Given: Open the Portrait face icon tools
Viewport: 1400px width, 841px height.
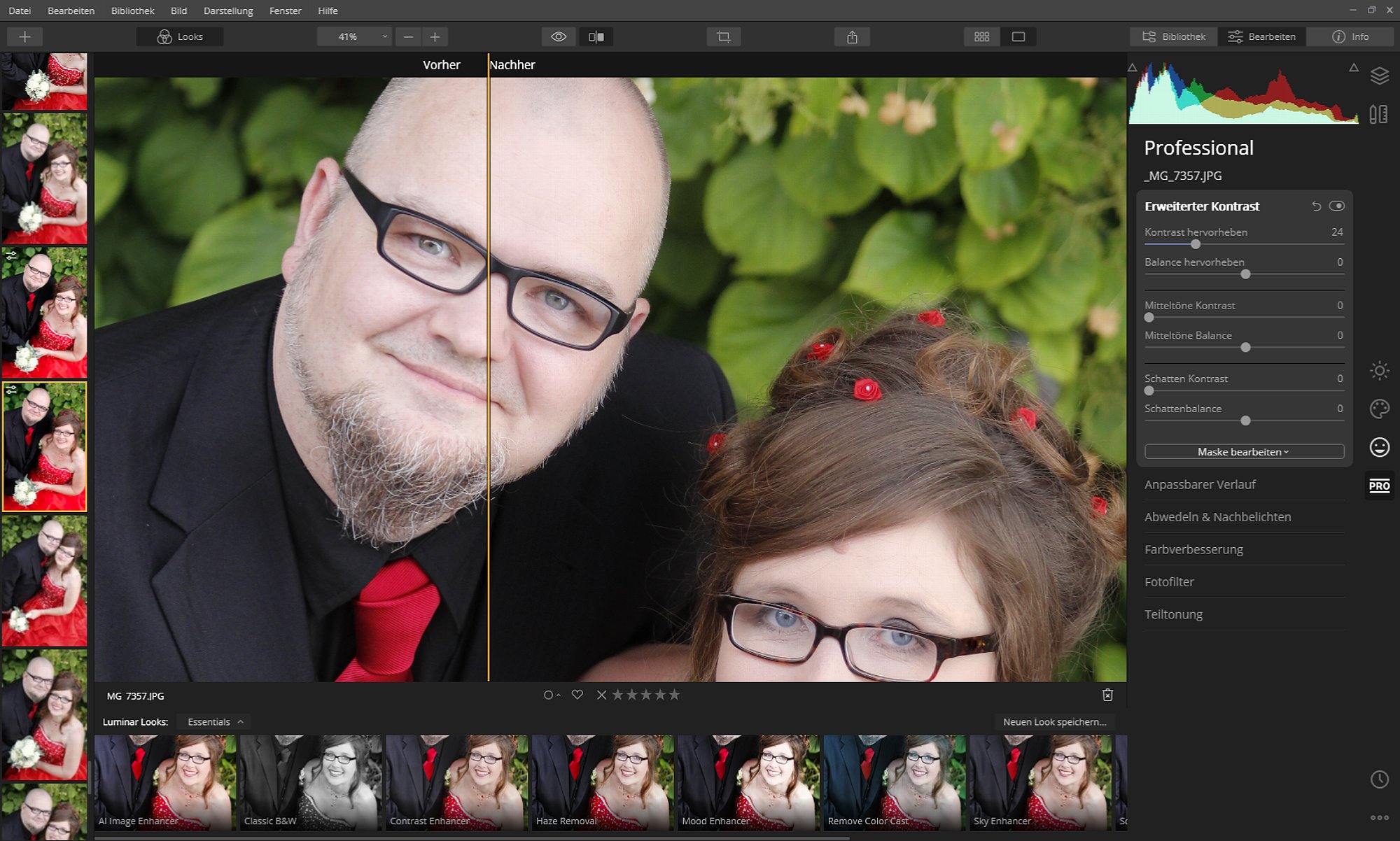Looking at the screenshot, I should (1379, 447).
